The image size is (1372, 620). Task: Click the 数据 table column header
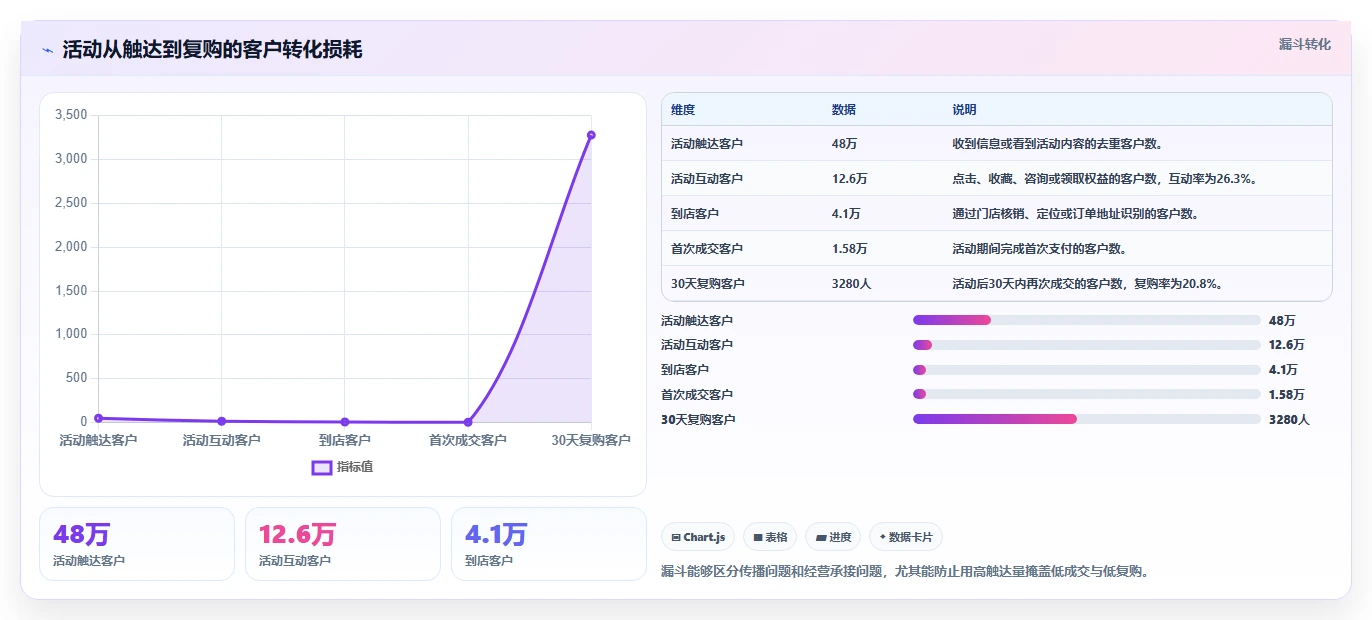pyautogui.click(x=844, y=110)
